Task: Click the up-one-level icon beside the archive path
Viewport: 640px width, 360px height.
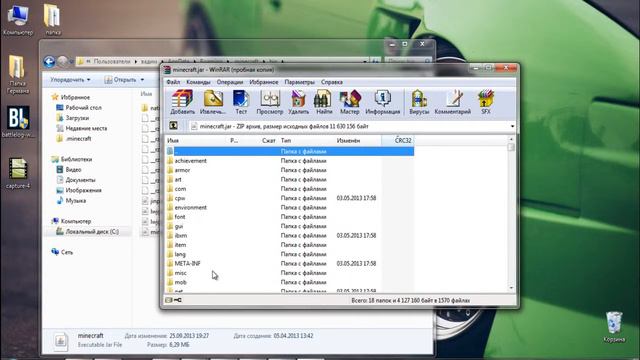Action: tap(173, 126)
